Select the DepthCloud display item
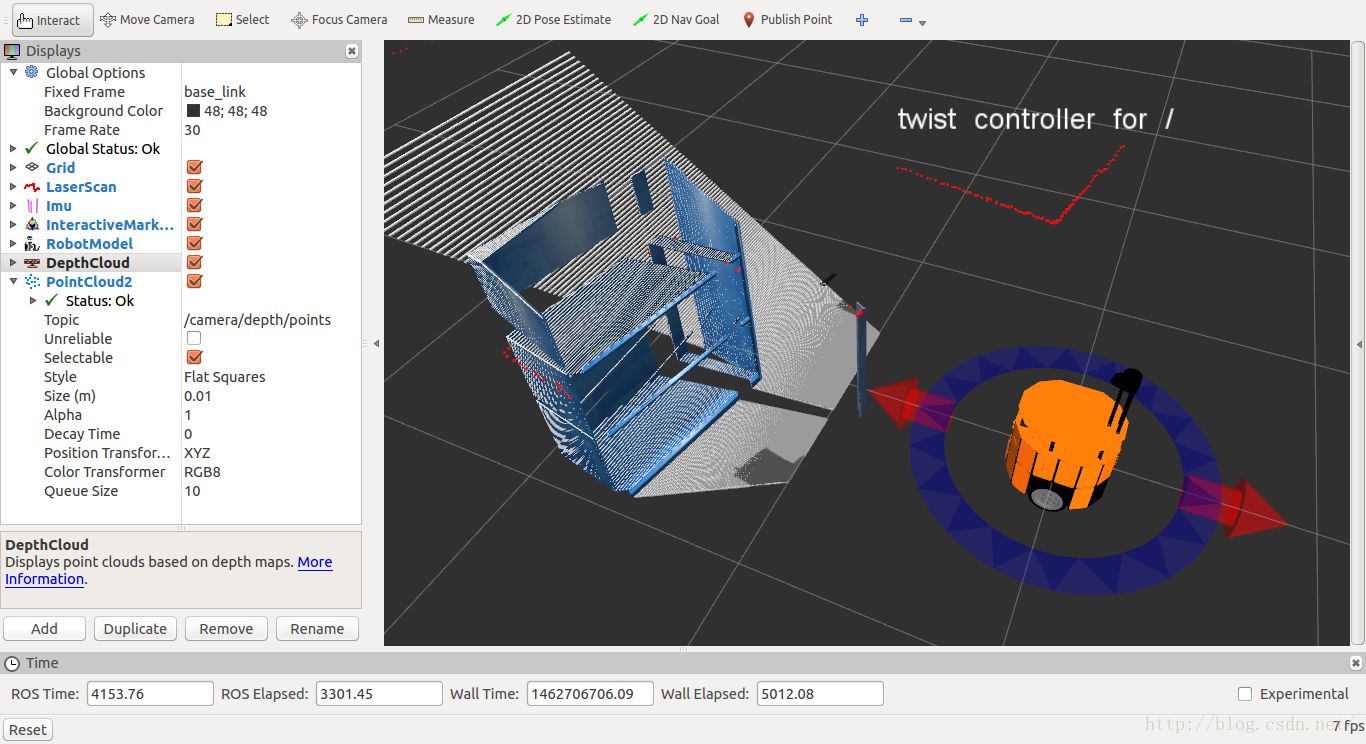 (87, 263)
